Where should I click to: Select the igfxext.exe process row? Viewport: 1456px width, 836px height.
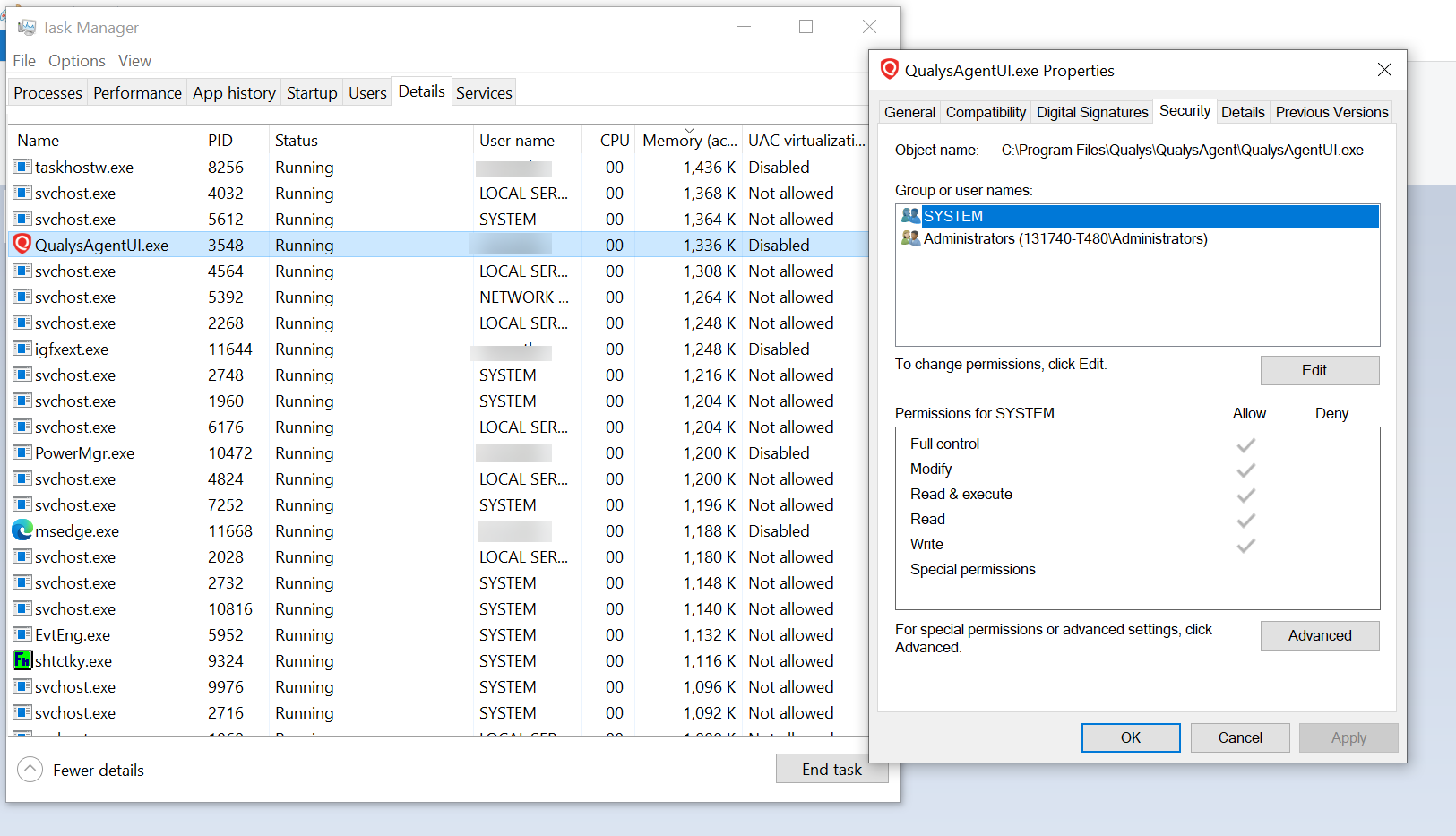[x=72, y=349]
